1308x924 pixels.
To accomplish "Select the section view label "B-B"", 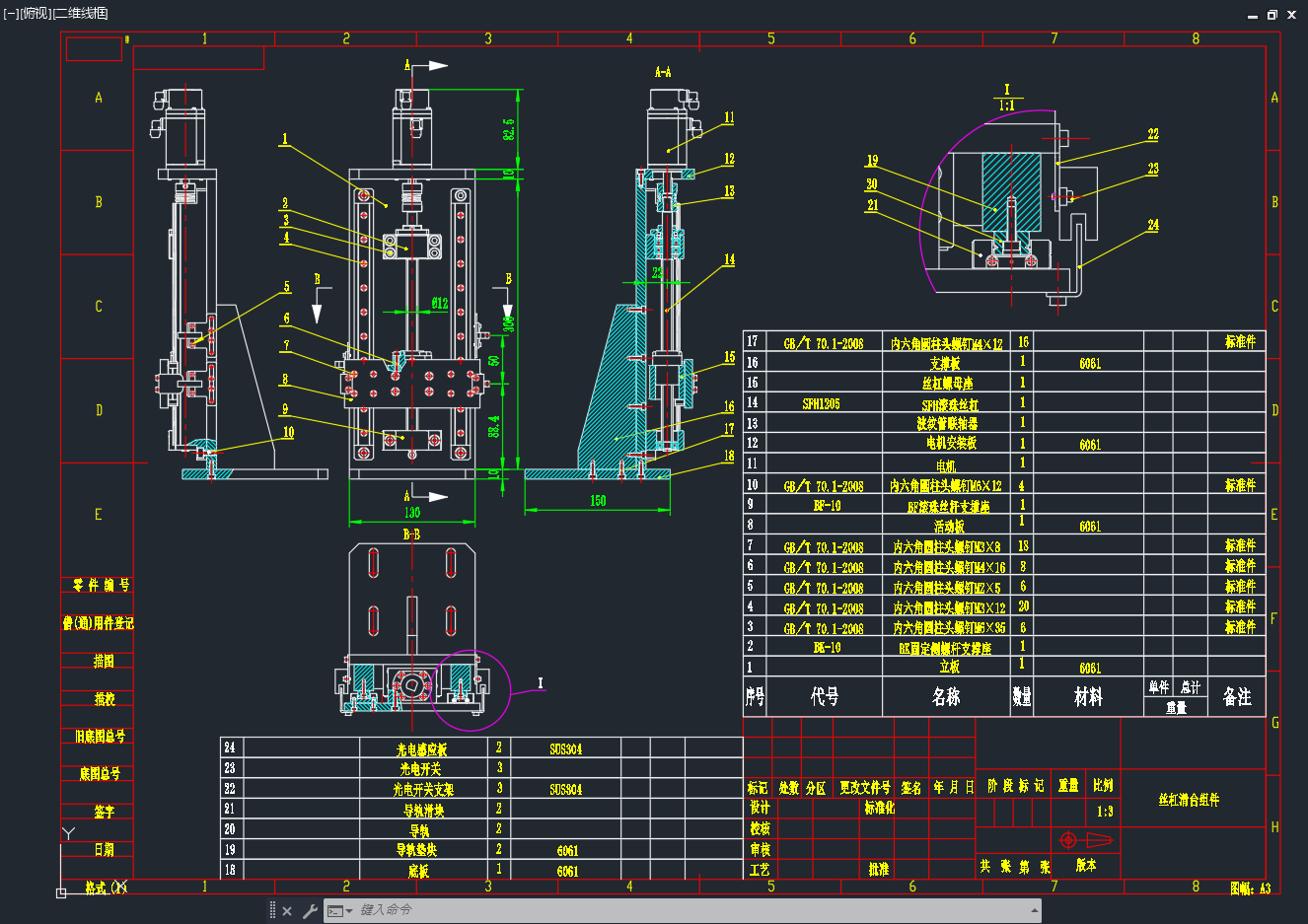I will point(411,534).
